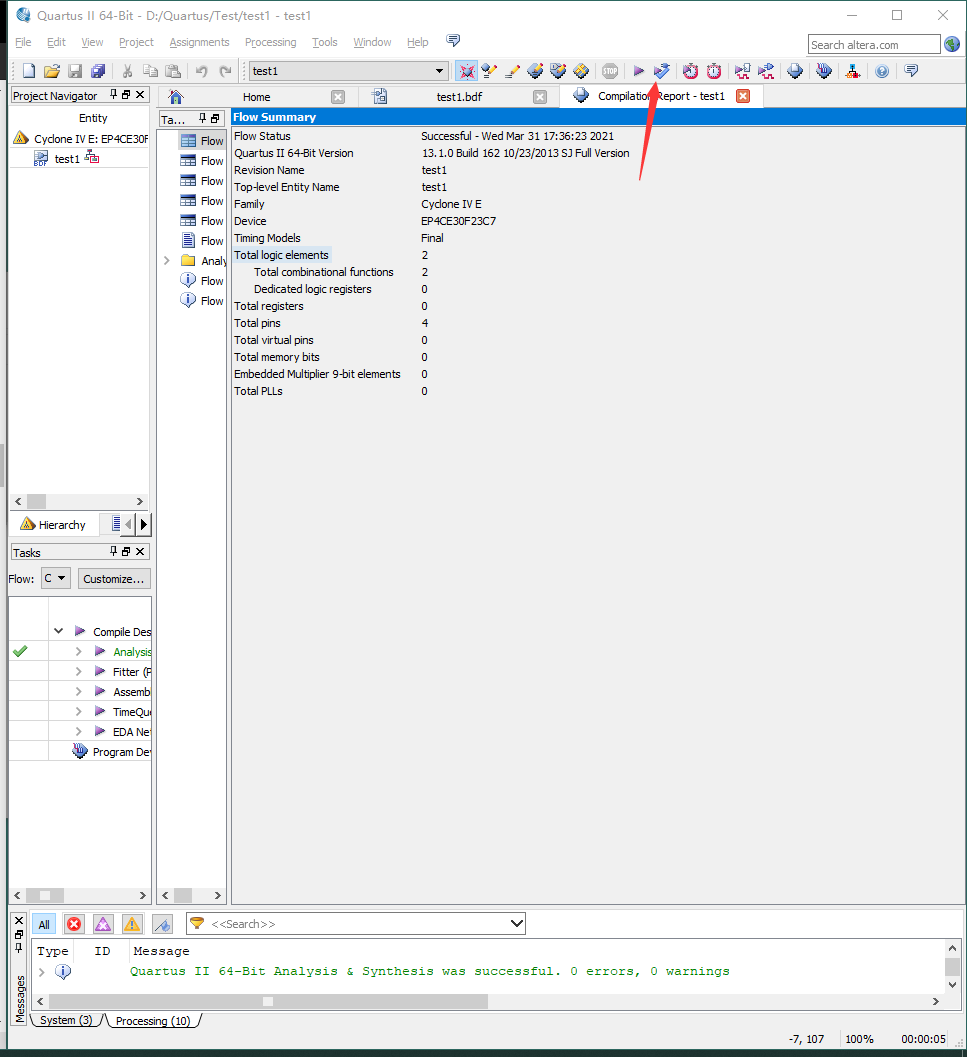Click the Redo arrow icon
The width and height of the screenshot is (967, 1057).
tap(225, 71)
